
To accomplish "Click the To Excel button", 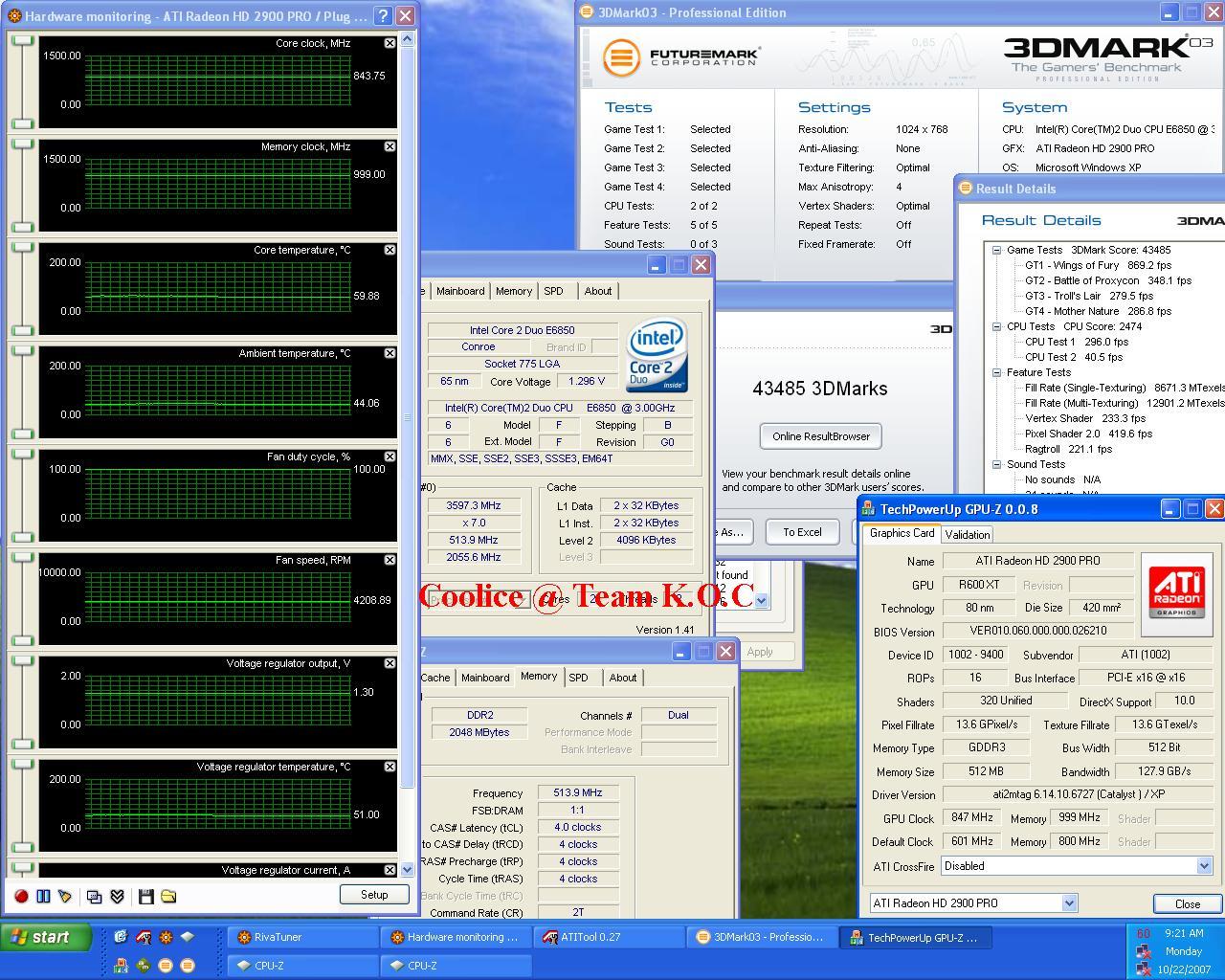I will [x=802, y=532].
